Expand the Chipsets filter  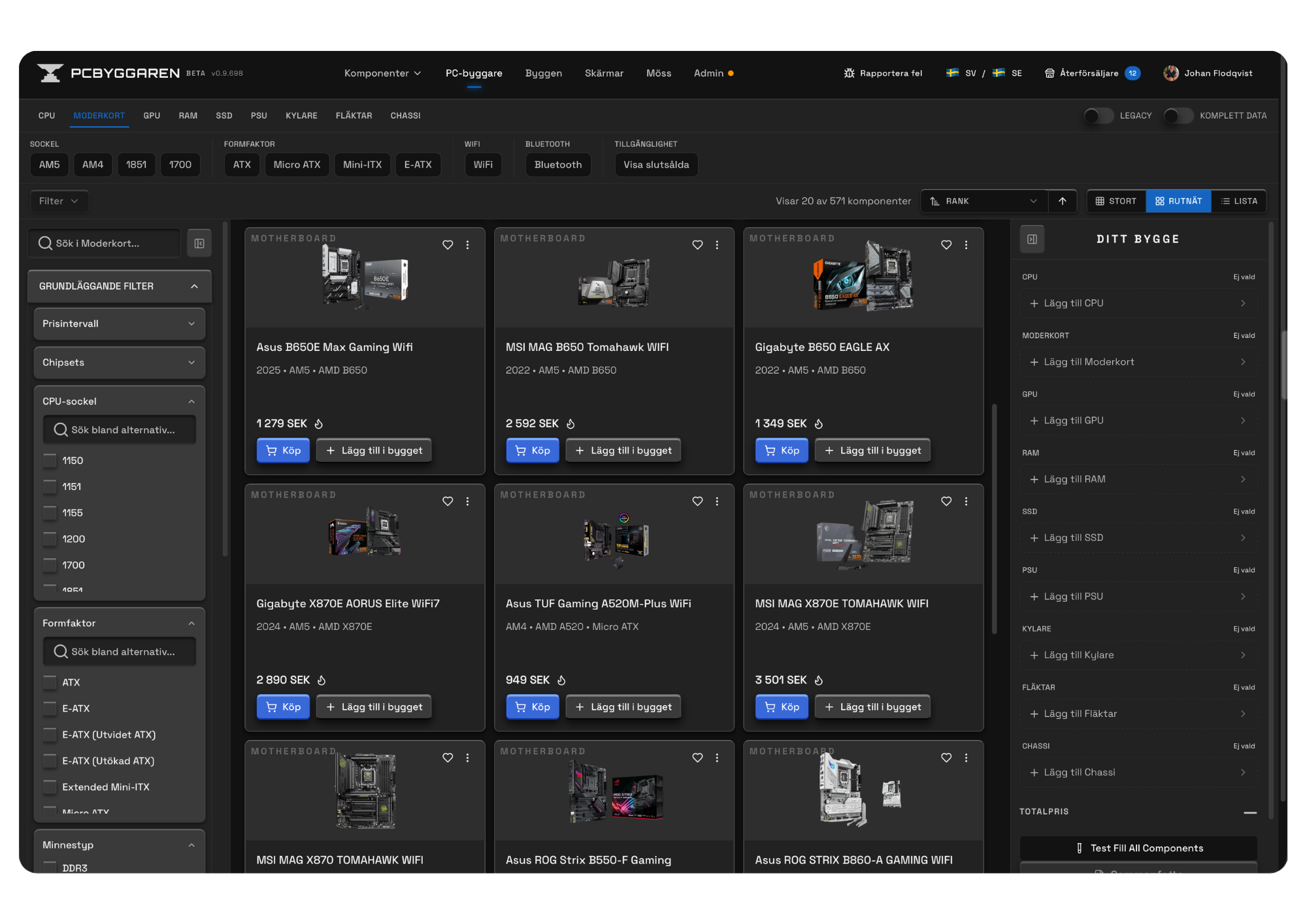coord(120,363)
